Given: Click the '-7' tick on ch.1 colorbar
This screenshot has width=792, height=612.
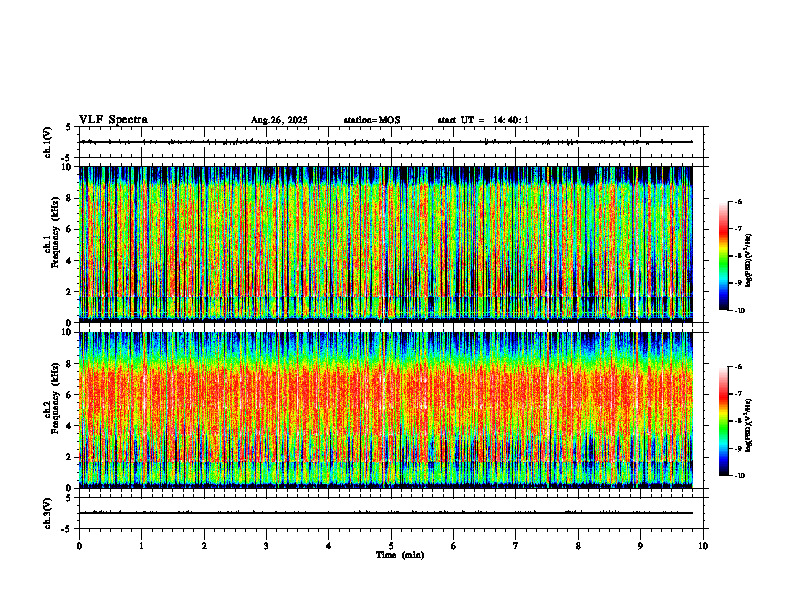Looking at the screenshot, I should coord(738,229).
